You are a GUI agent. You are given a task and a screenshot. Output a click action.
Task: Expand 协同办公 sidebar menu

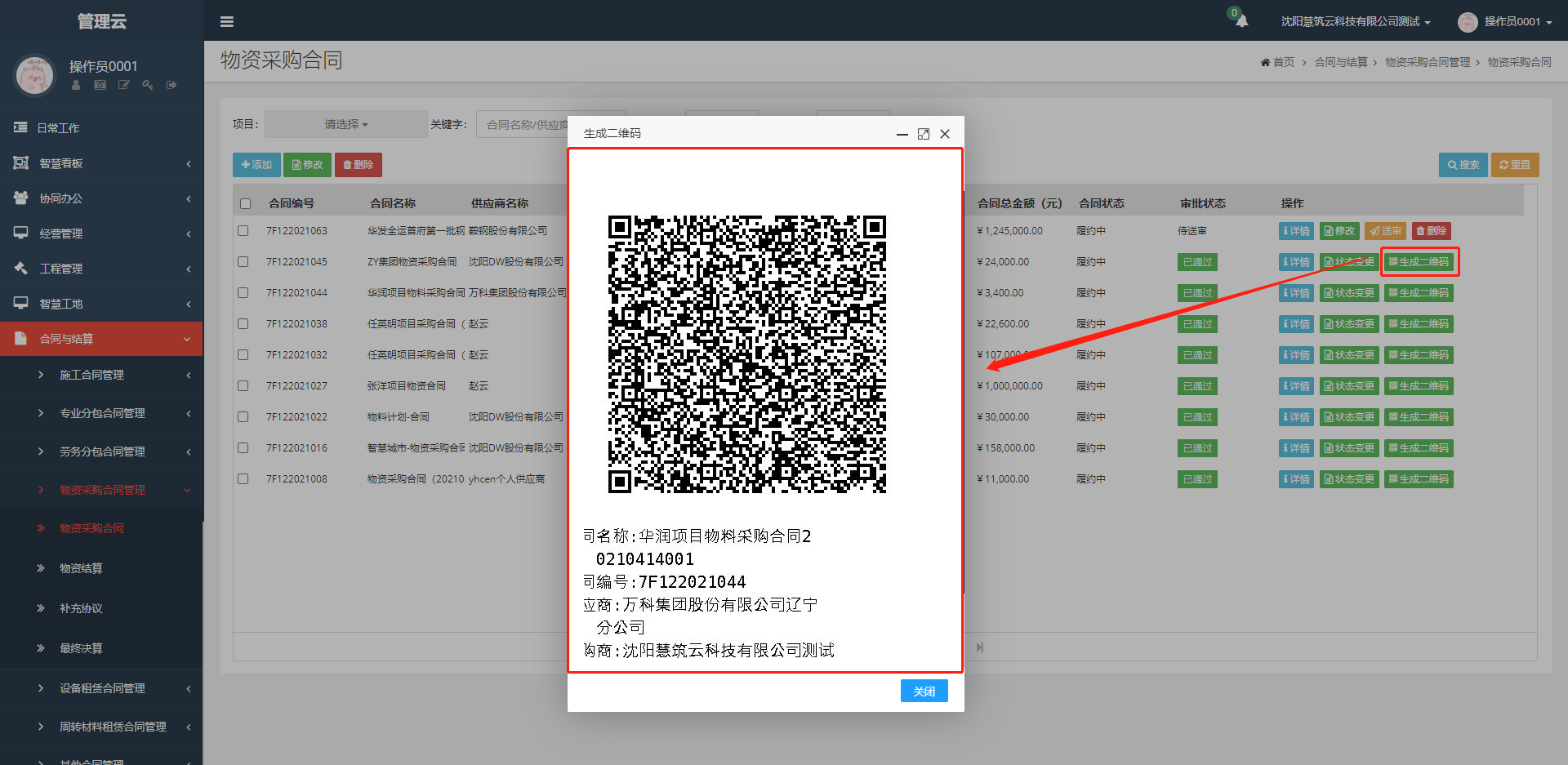tap(101, 198)
